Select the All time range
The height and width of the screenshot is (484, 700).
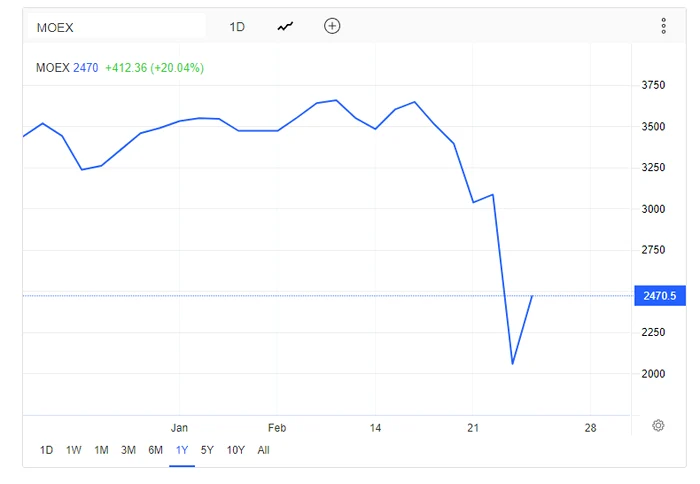[264, 450]
